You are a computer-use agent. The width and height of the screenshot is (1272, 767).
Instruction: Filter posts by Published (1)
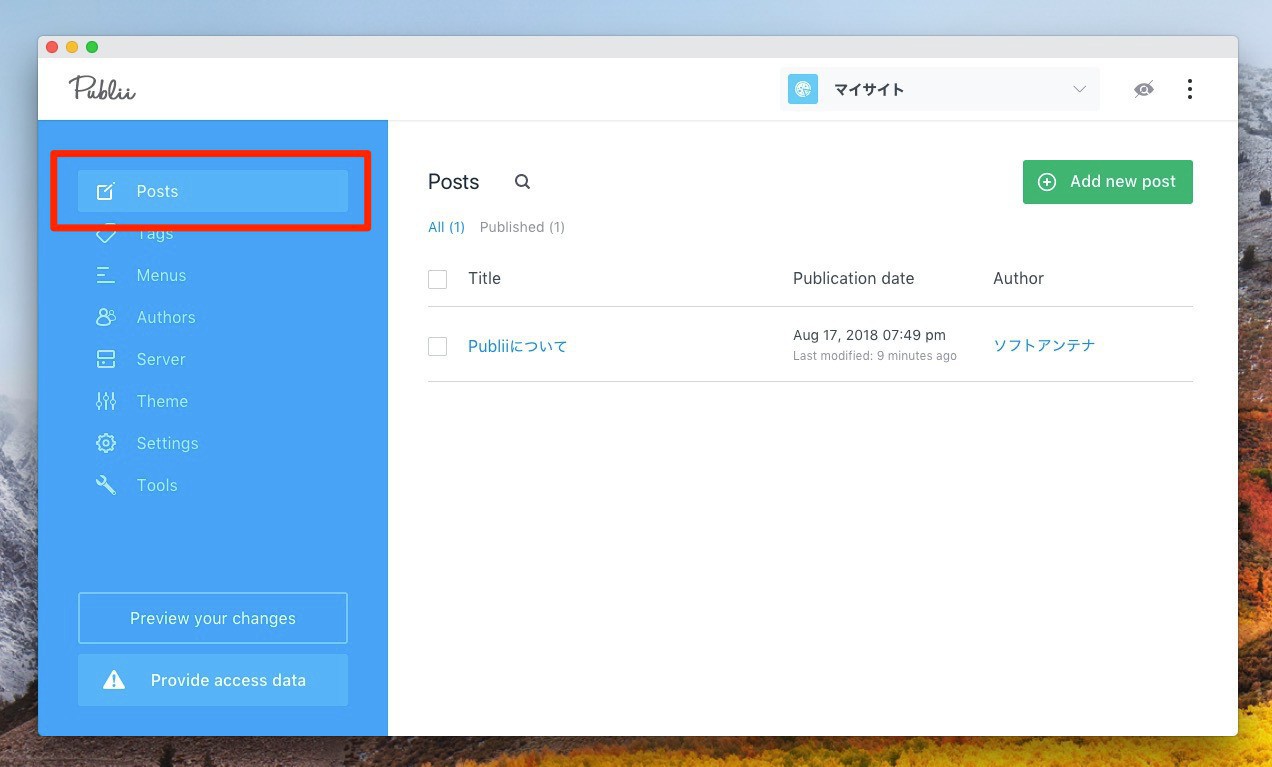522,227
